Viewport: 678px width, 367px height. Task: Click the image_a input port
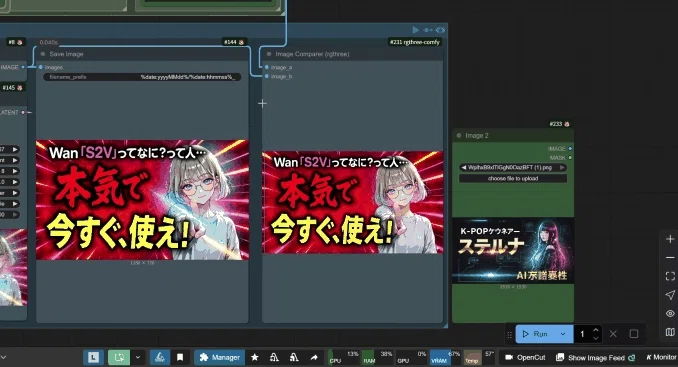coord(267,67)
